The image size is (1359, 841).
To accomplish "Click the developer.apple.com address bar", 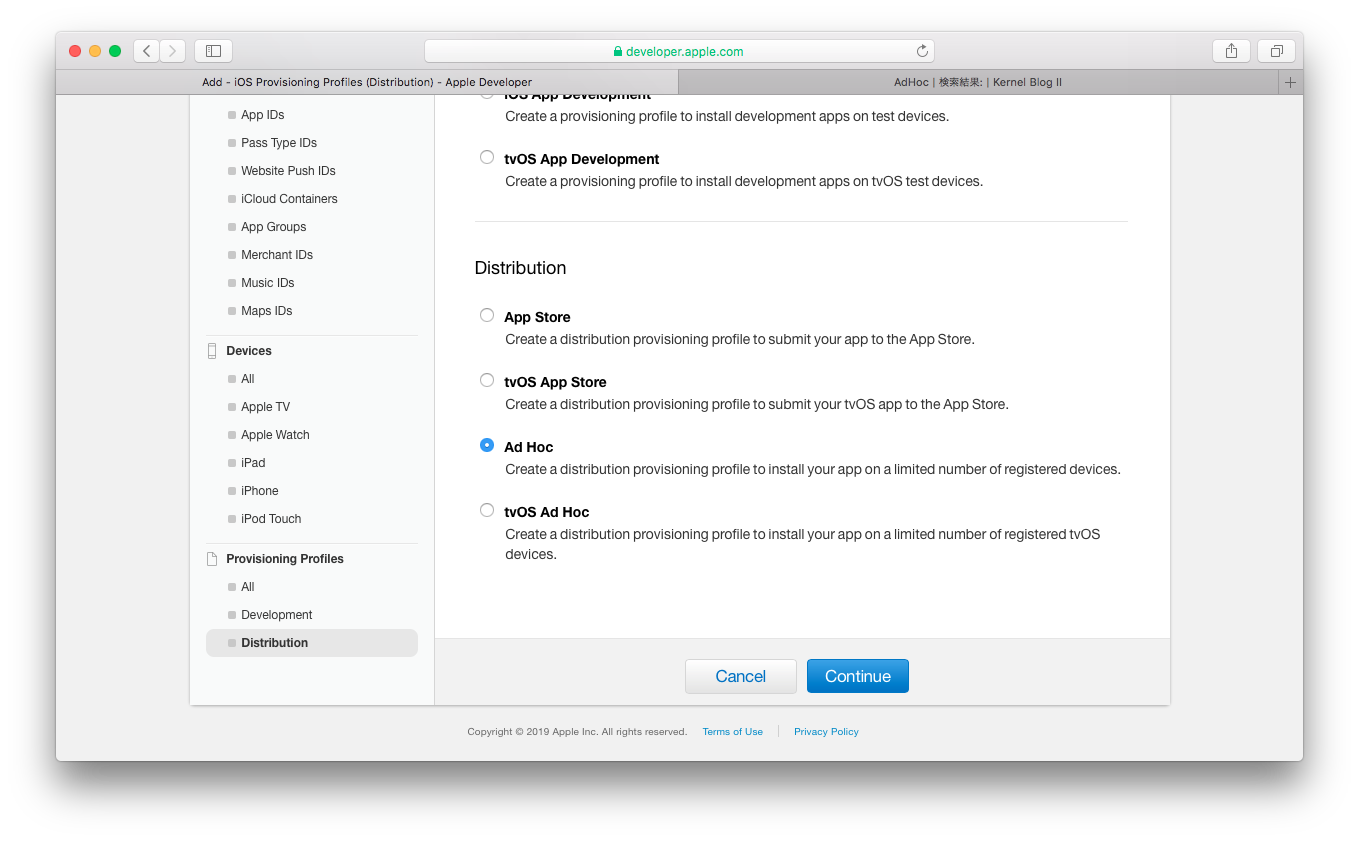I will tap(679, 51).
